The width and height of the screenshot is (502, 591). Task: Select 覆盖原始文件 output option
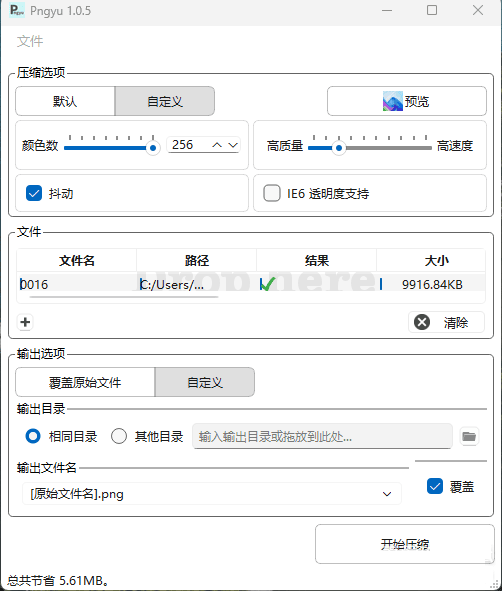click(x=85, y=382)
